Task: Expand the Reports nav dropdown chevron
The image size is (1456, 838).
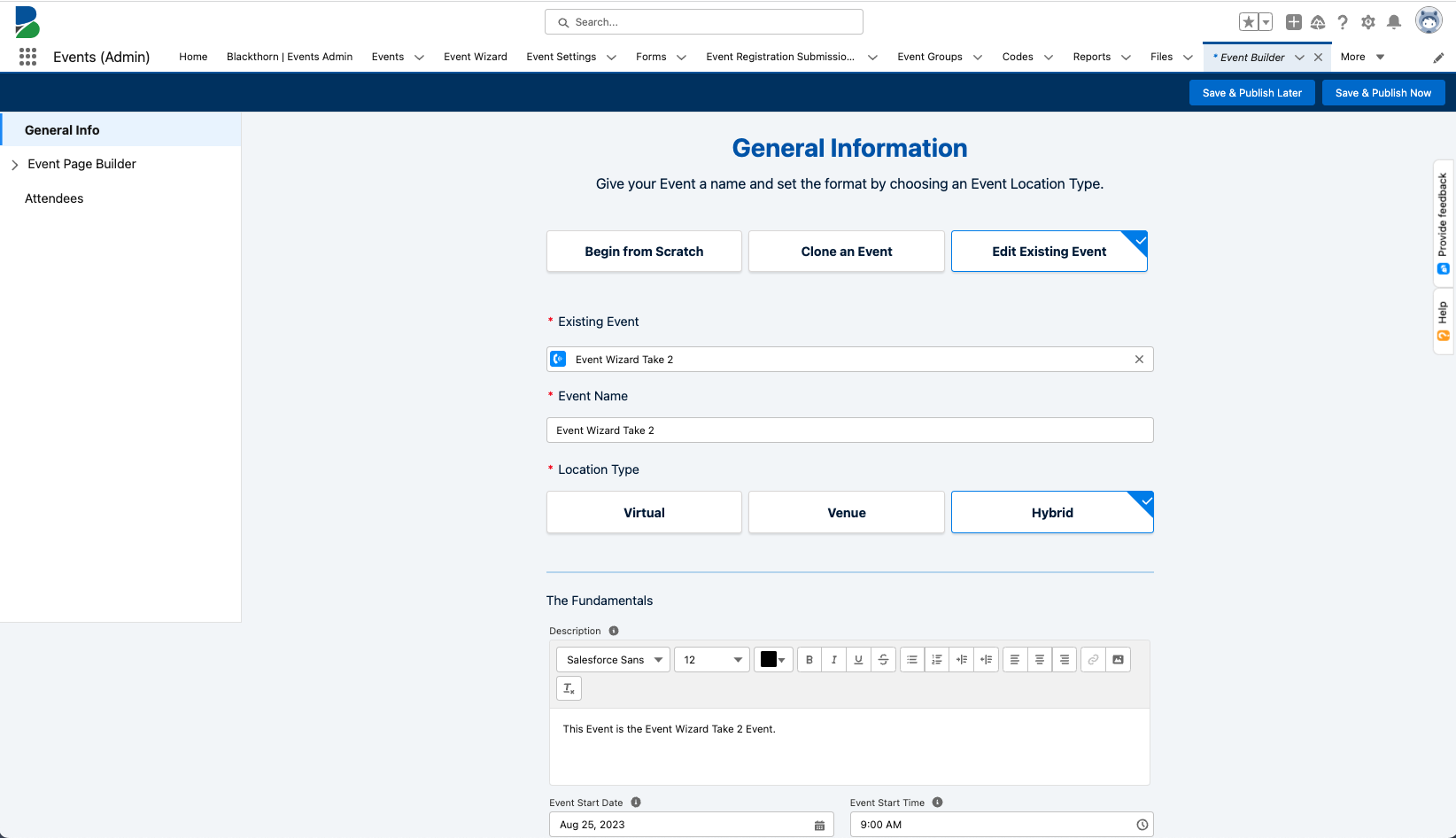Action: coord(1126,58)
